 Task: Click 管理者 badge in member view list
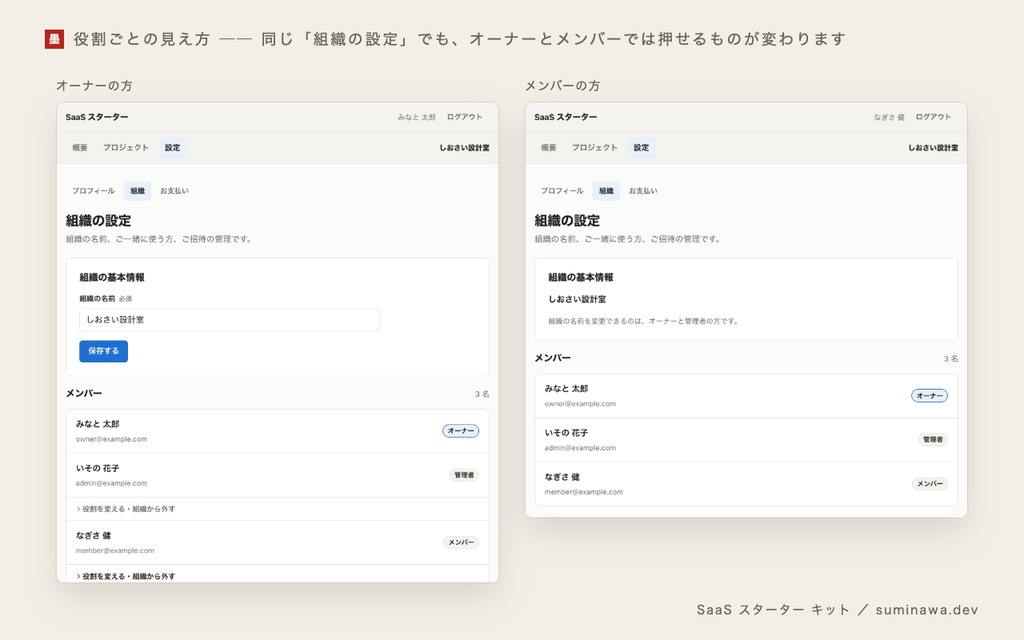click(x=933, y=440)
